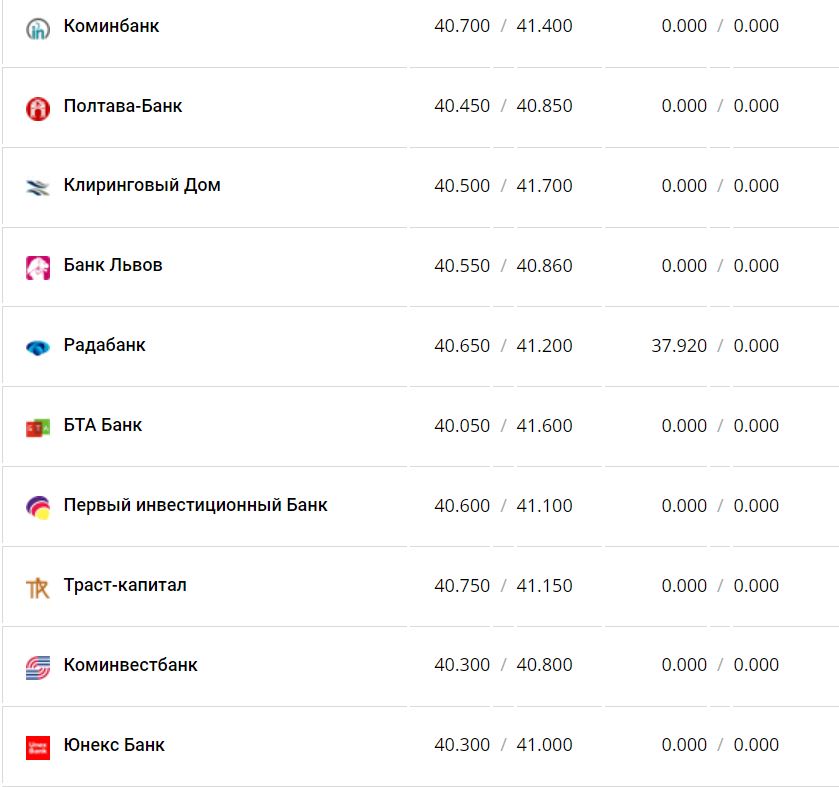The height and width of the screenshot is (787, 839).
Task: Click the Радабанк blue logo icon
Action: click(38, 347)
